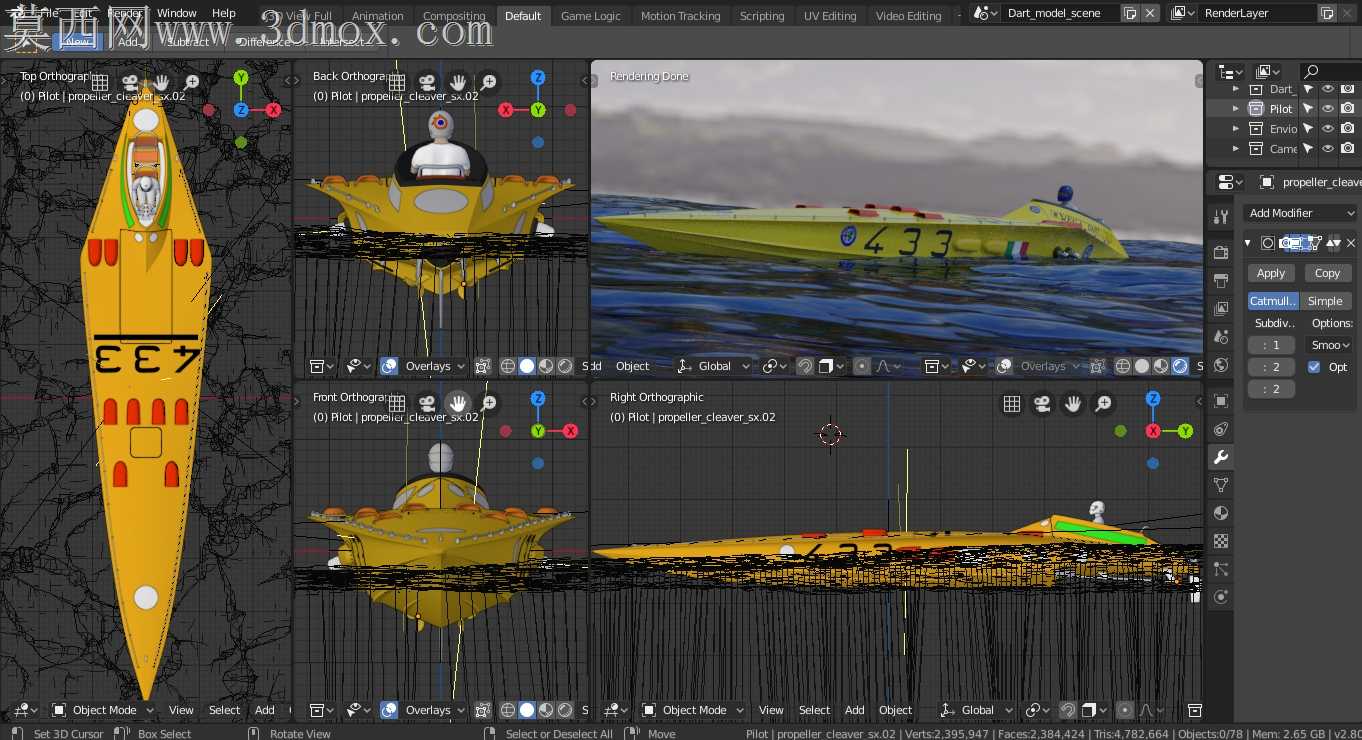Click hand pan icon in Front Orthographic viewport
The height and width of the screenshot is (740, 1362).
(458, 403)
